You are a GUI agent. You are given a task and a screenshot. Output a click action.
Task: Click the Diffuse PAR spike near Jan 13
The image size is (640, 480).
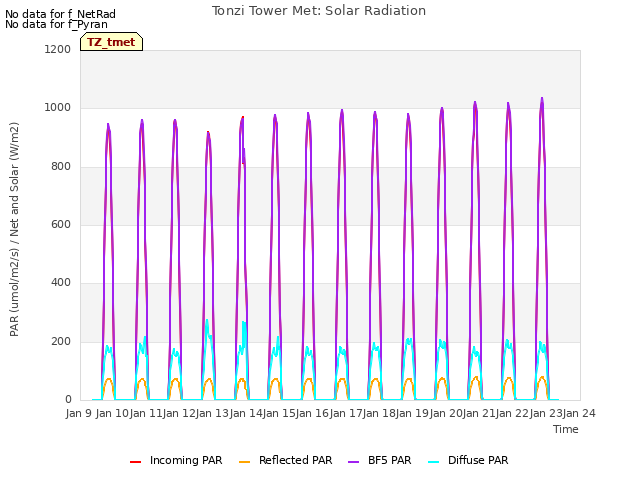(207, 321)
